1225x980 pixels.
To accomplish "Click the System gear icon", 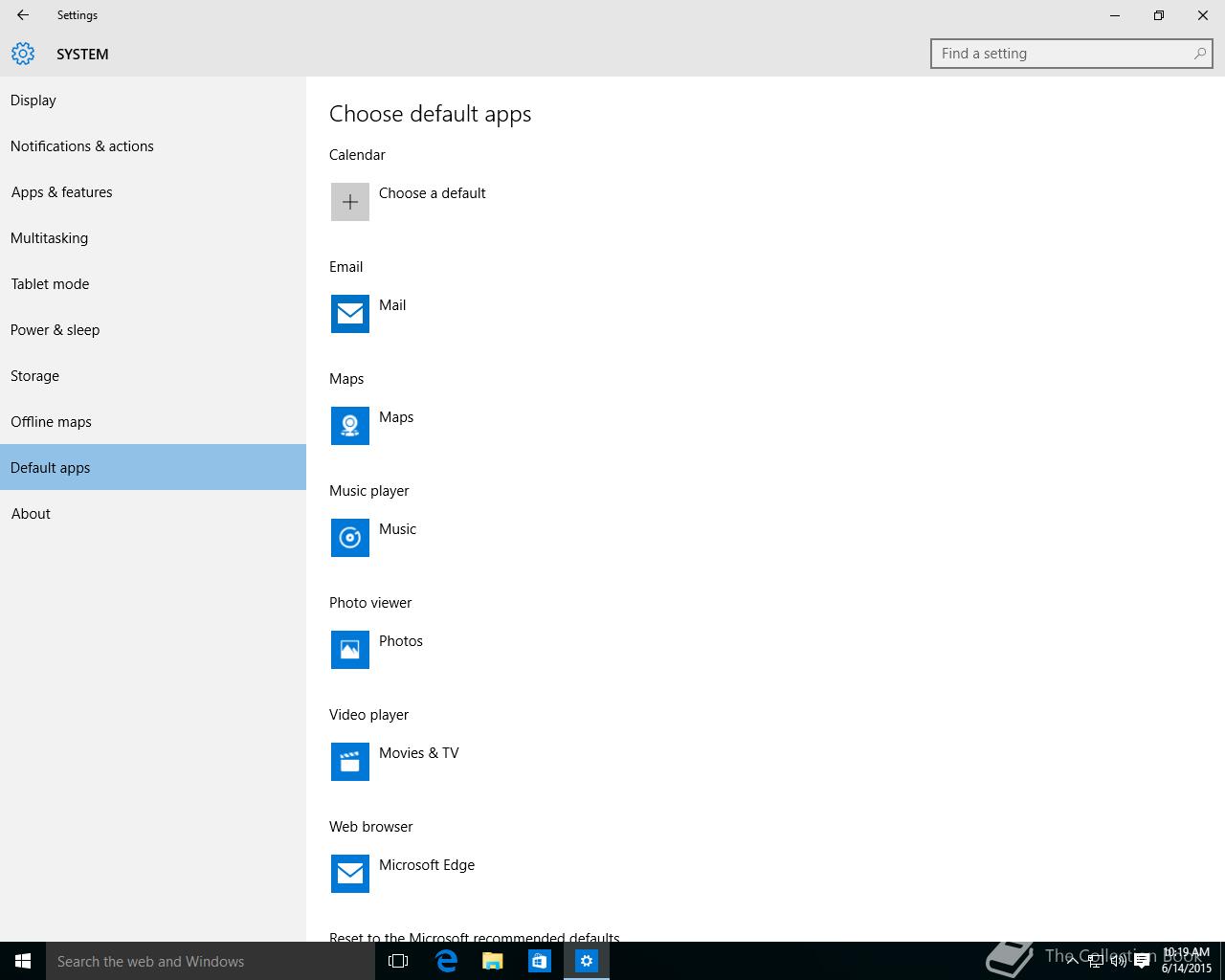I will point(23,54).
